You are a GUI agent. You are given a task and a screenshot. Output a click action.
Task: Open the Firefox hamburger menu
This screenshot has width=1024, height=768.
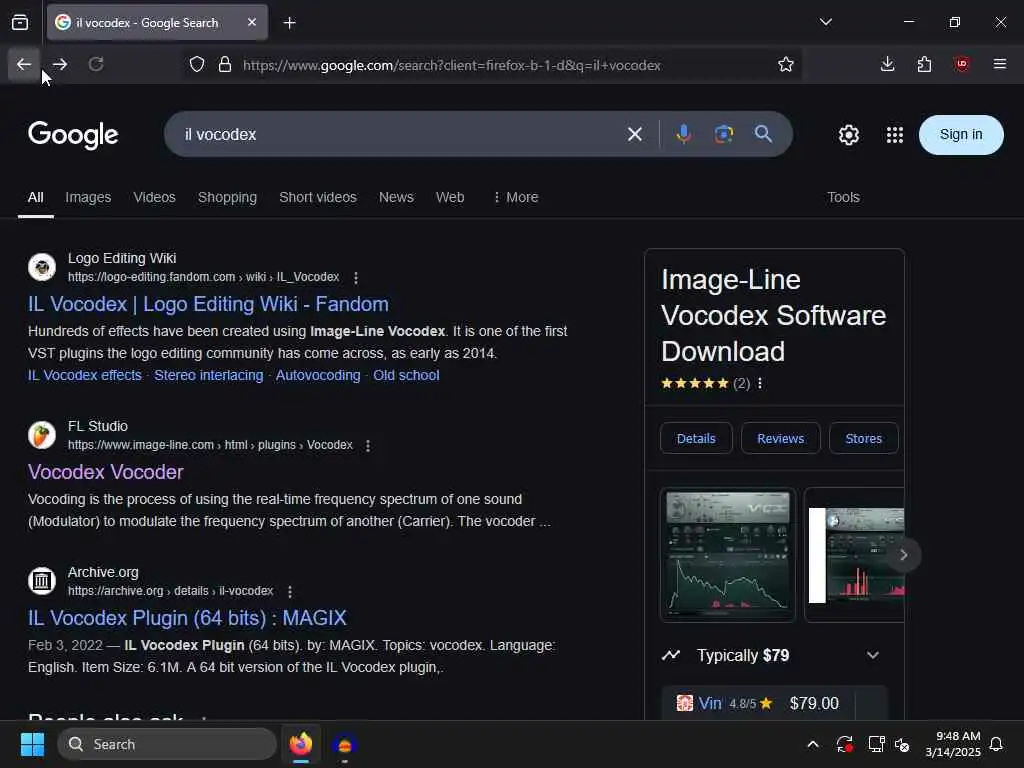(1000, 64)
